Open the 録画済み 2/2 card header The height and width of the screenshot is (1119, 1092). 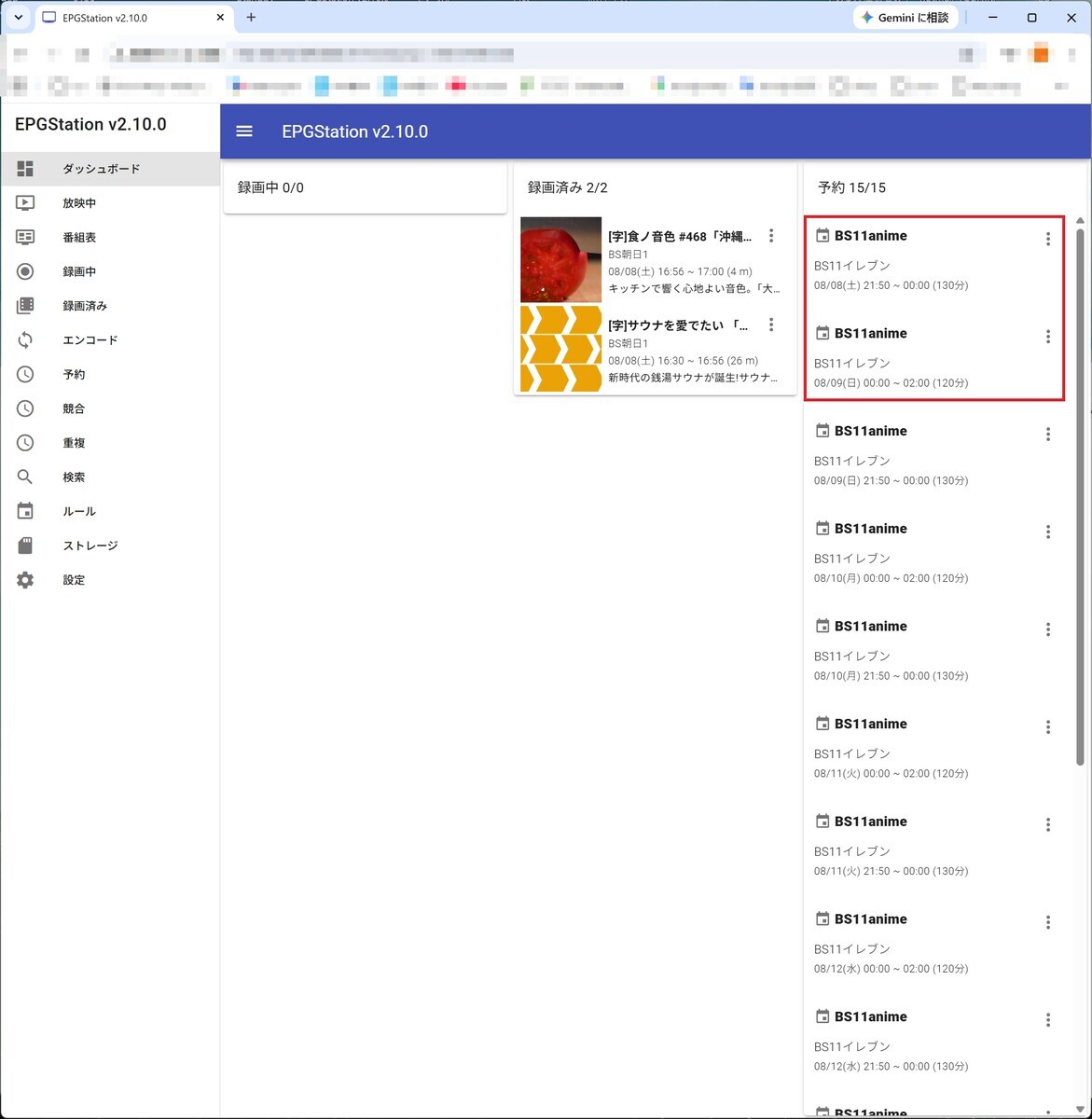click(655, 187)
